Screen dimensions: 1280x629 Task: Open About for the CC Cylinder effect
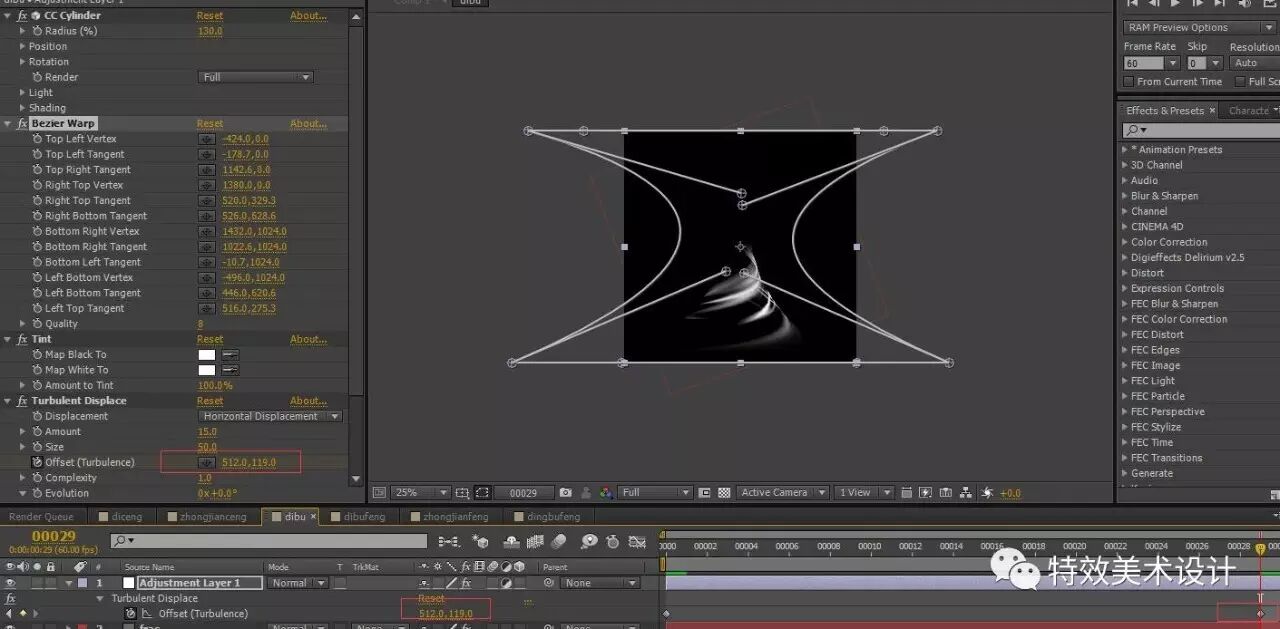(308, 16)
